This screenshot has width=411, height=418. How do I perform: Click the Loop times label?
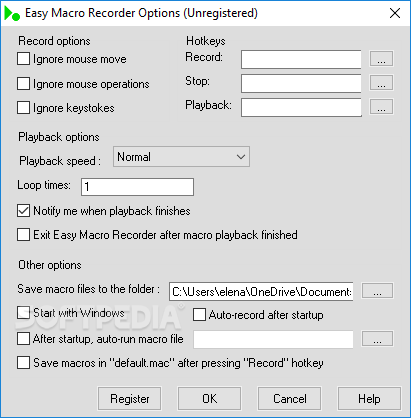click(x=44, y=185)
